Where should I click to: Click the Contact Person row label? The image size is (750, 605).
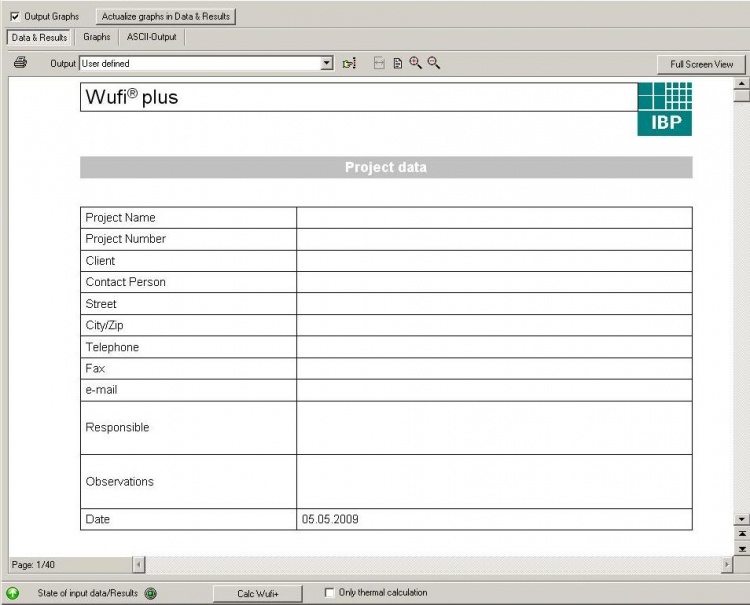[126, 282]
